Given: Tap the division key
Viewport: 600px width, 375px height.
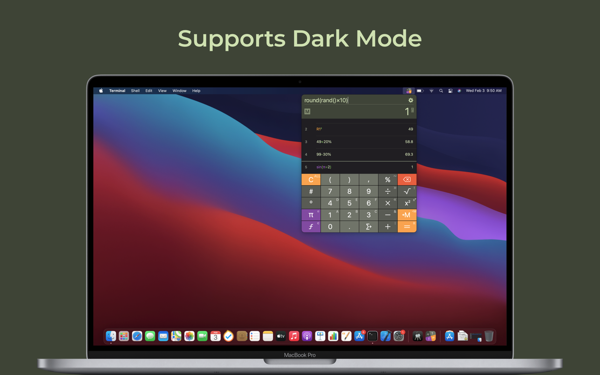Looking at the screenshot, I should (388, 191).
